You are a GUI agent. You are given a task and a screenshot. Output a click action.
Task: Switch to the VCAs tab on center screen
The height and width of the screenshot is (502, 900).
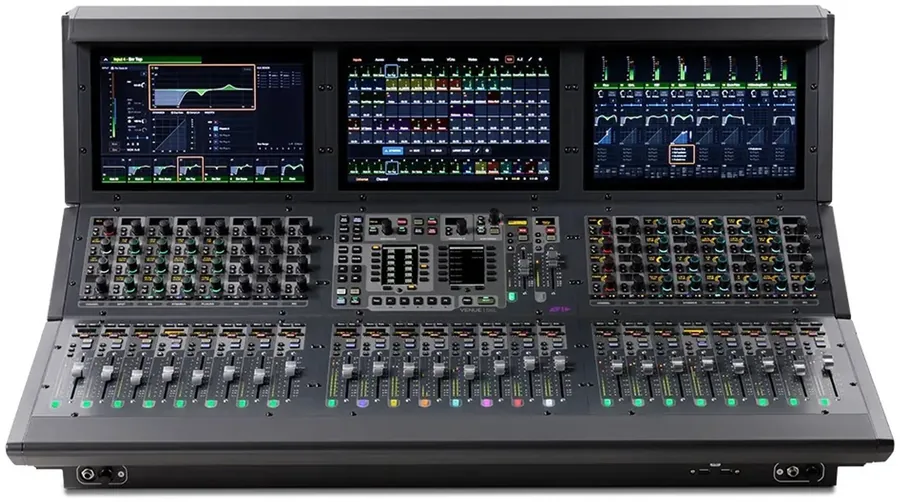(451, 60)
